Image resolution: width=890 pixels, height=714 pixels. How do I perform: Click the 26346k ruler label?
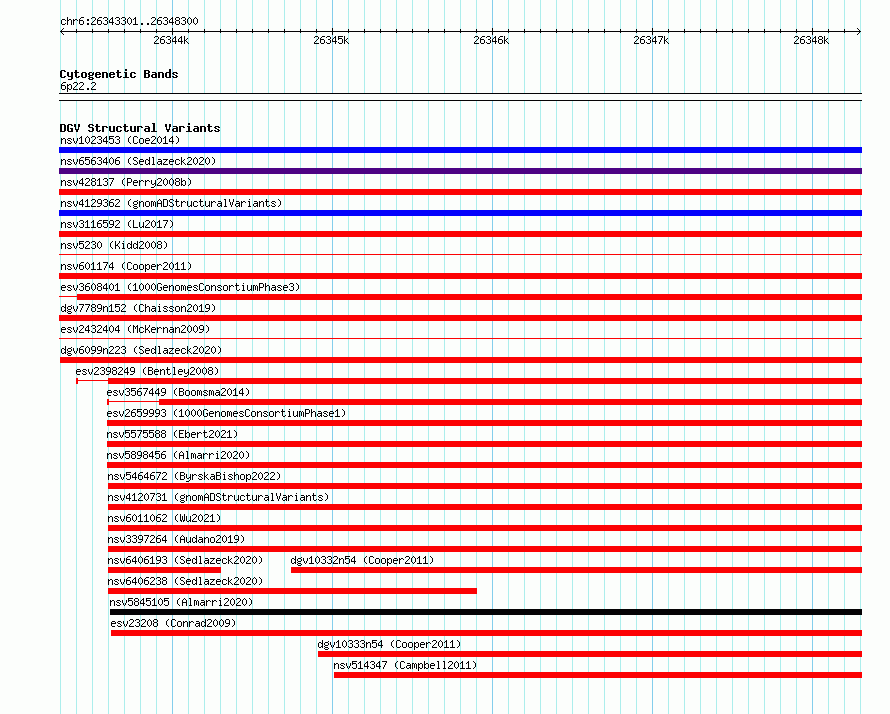492,40
